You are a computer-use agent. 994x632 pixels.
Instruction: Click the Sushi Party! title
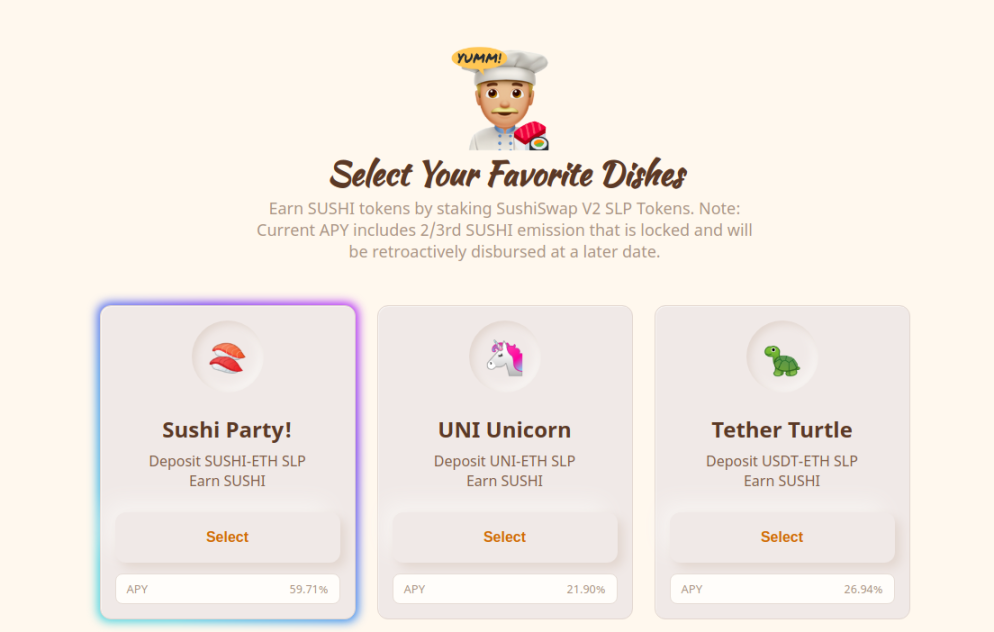[x=227, y=430]
